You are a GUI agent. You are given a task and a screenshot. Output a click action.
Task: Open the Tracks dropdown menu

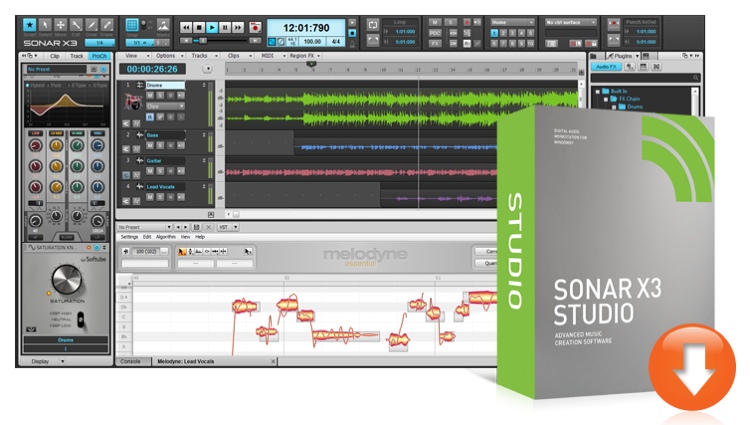(x=200, y=56)
